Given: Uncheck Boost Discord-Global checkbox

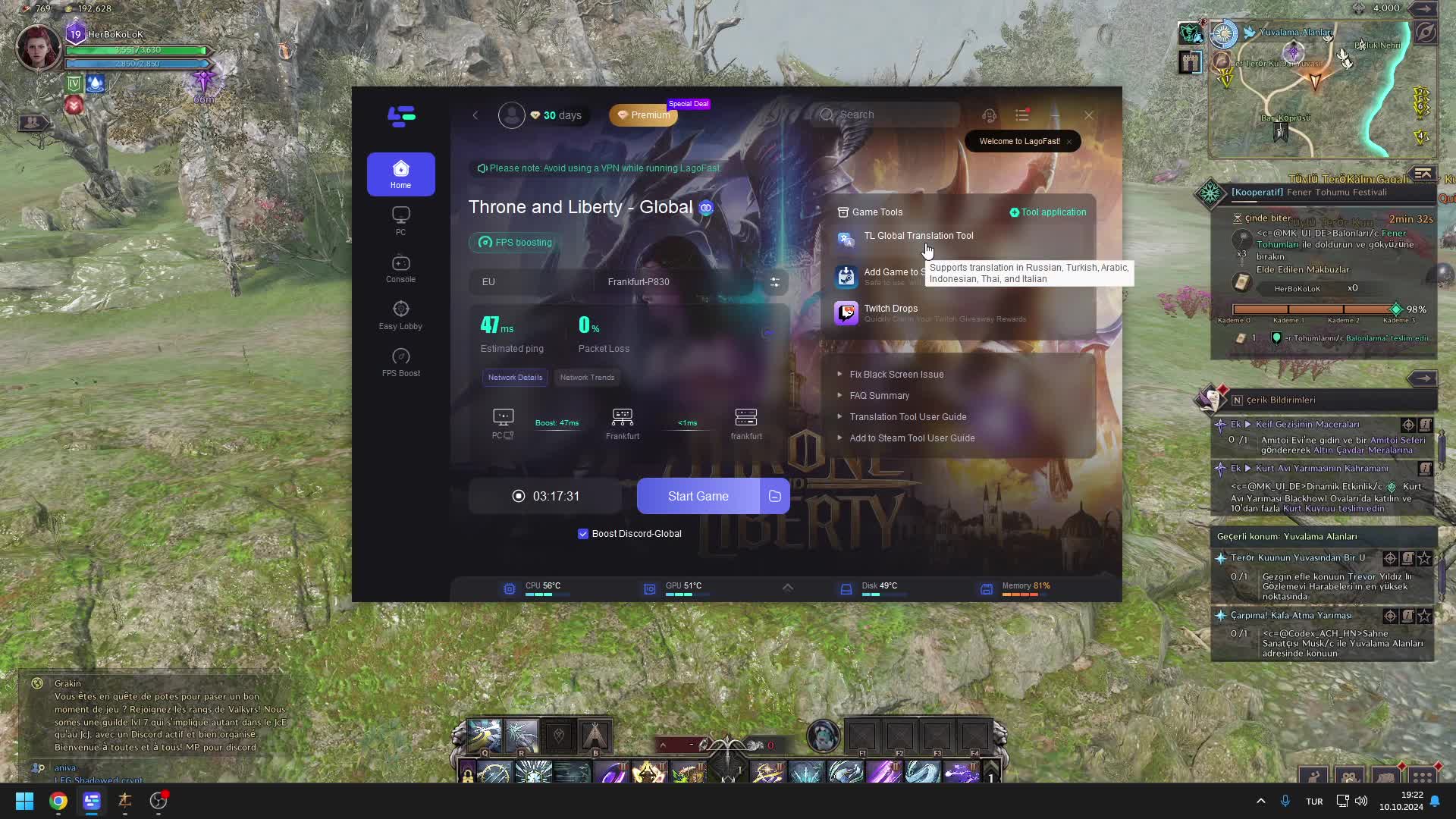Looking at the screenshot, I should (x=583, y=534).
